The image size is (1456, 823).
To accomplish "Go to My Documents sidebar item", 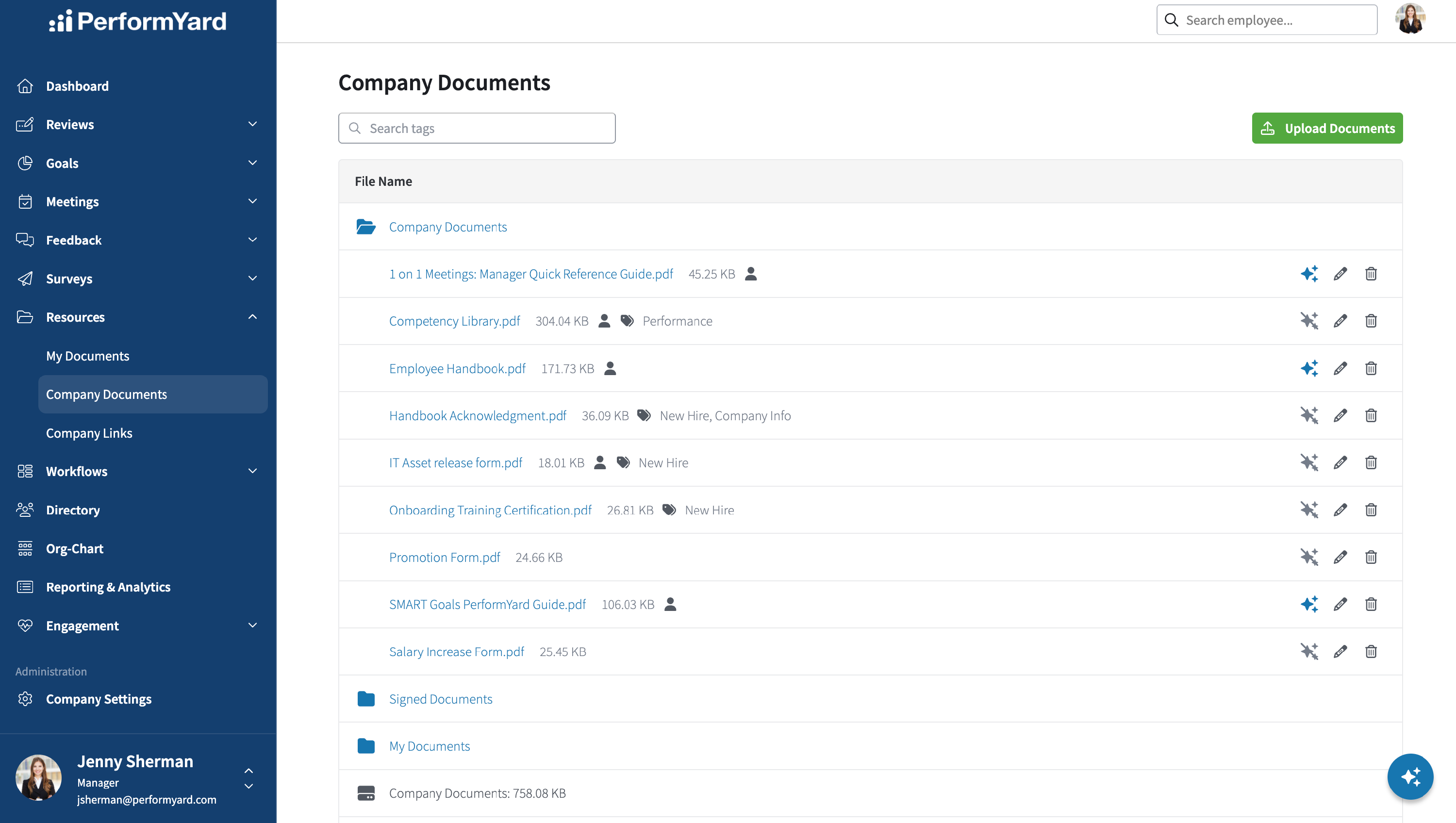I will point(88,356).
